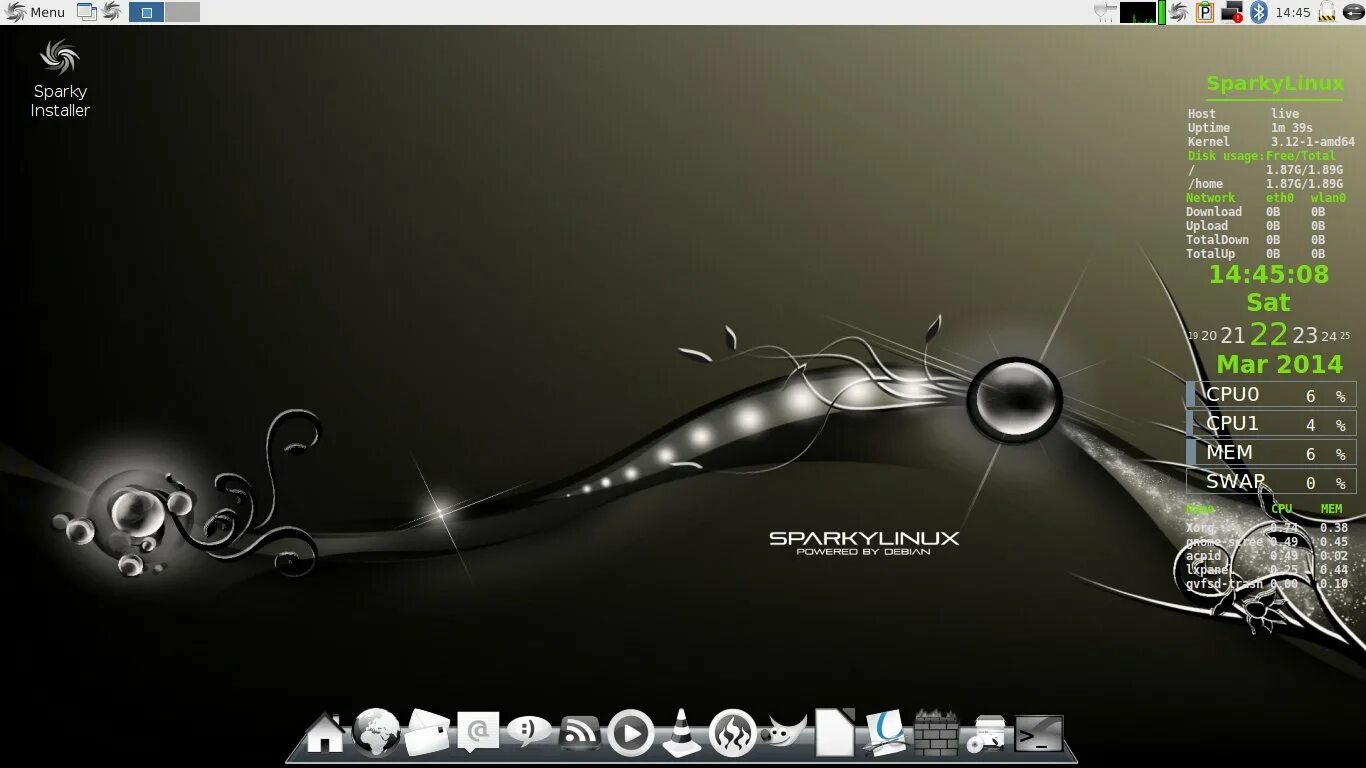This screenshot has height=768, width=1366.
Task: Launch the terminal icon in dock
Action: [1039, 735]
